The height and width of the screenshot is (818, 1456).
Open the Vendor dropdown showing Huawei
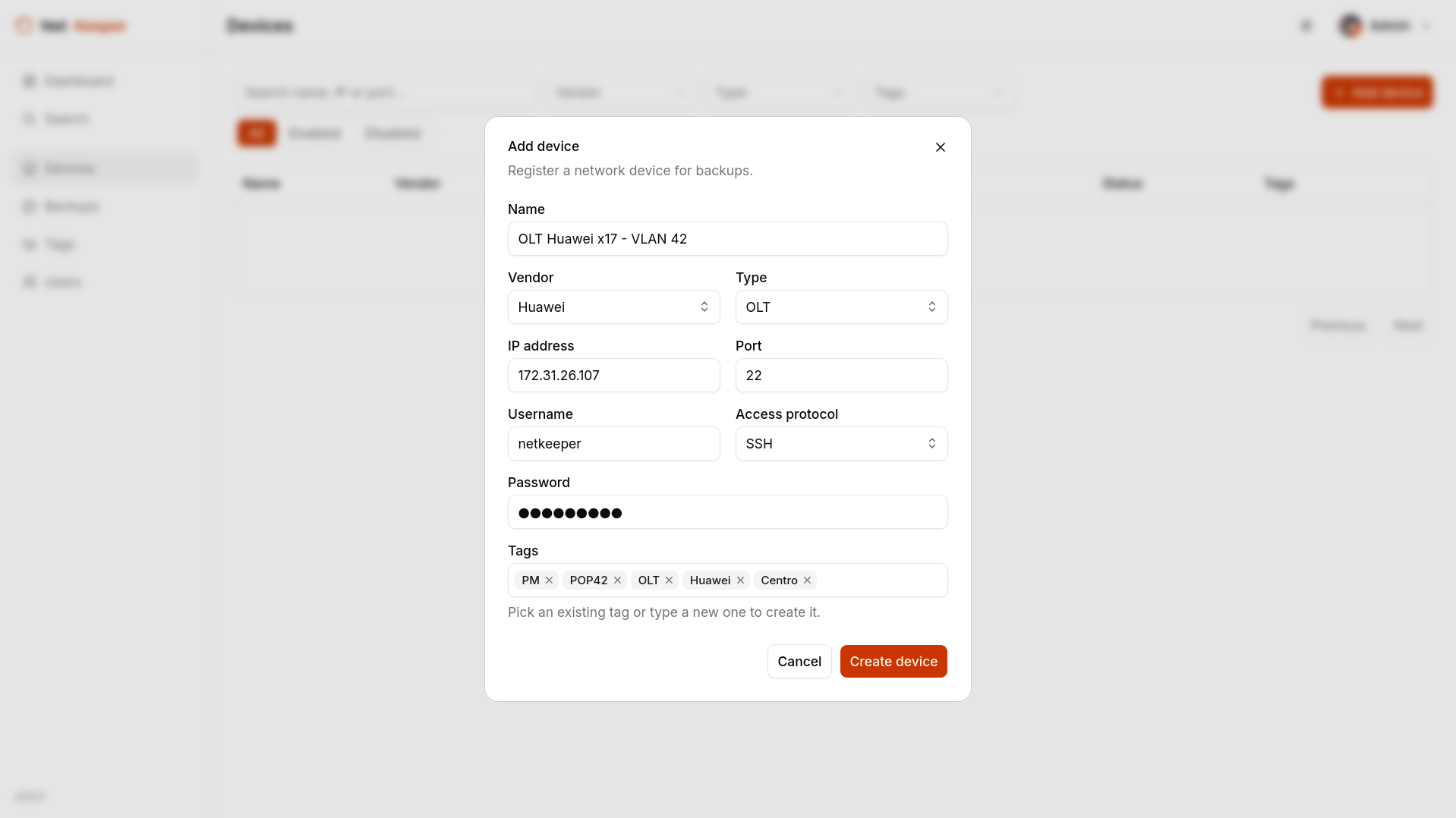pos(613,307)
